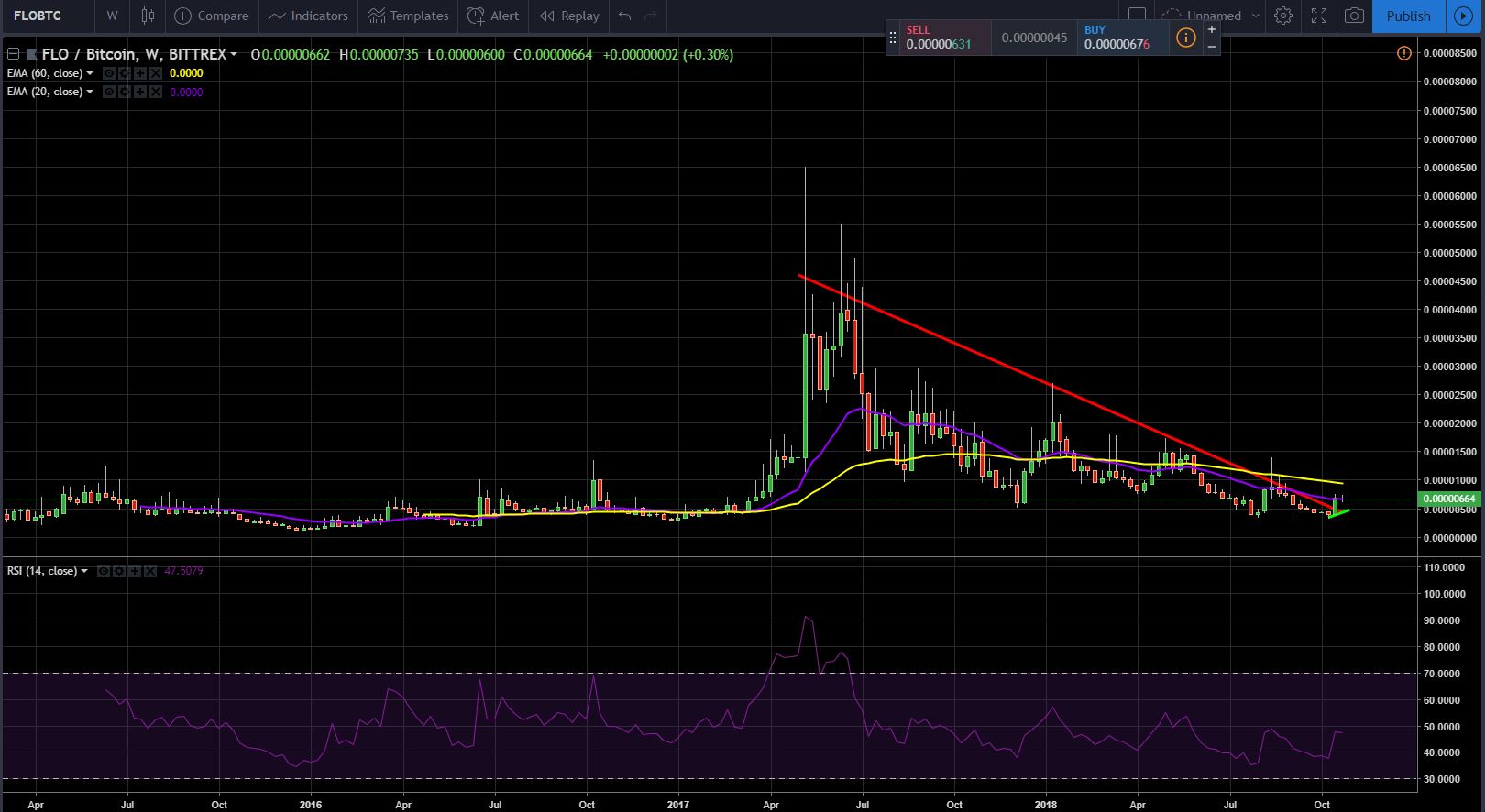Click the blue Publish button
1485x812 pixels.
pyautogui.click(x=1408, y=16)
